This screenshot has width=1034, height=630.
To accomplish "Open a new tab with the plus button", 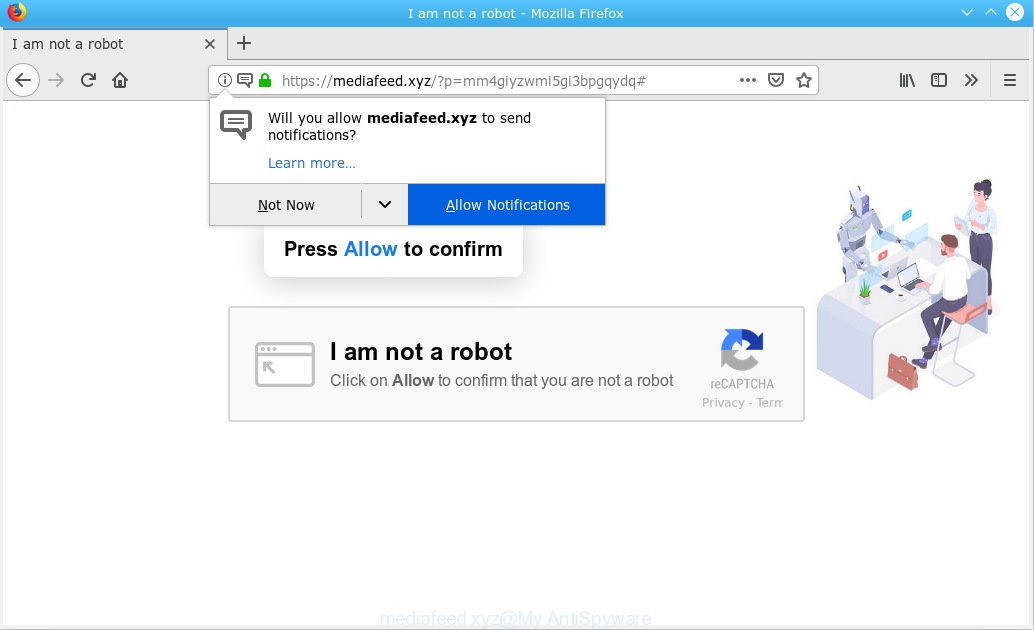I will 244,44.
